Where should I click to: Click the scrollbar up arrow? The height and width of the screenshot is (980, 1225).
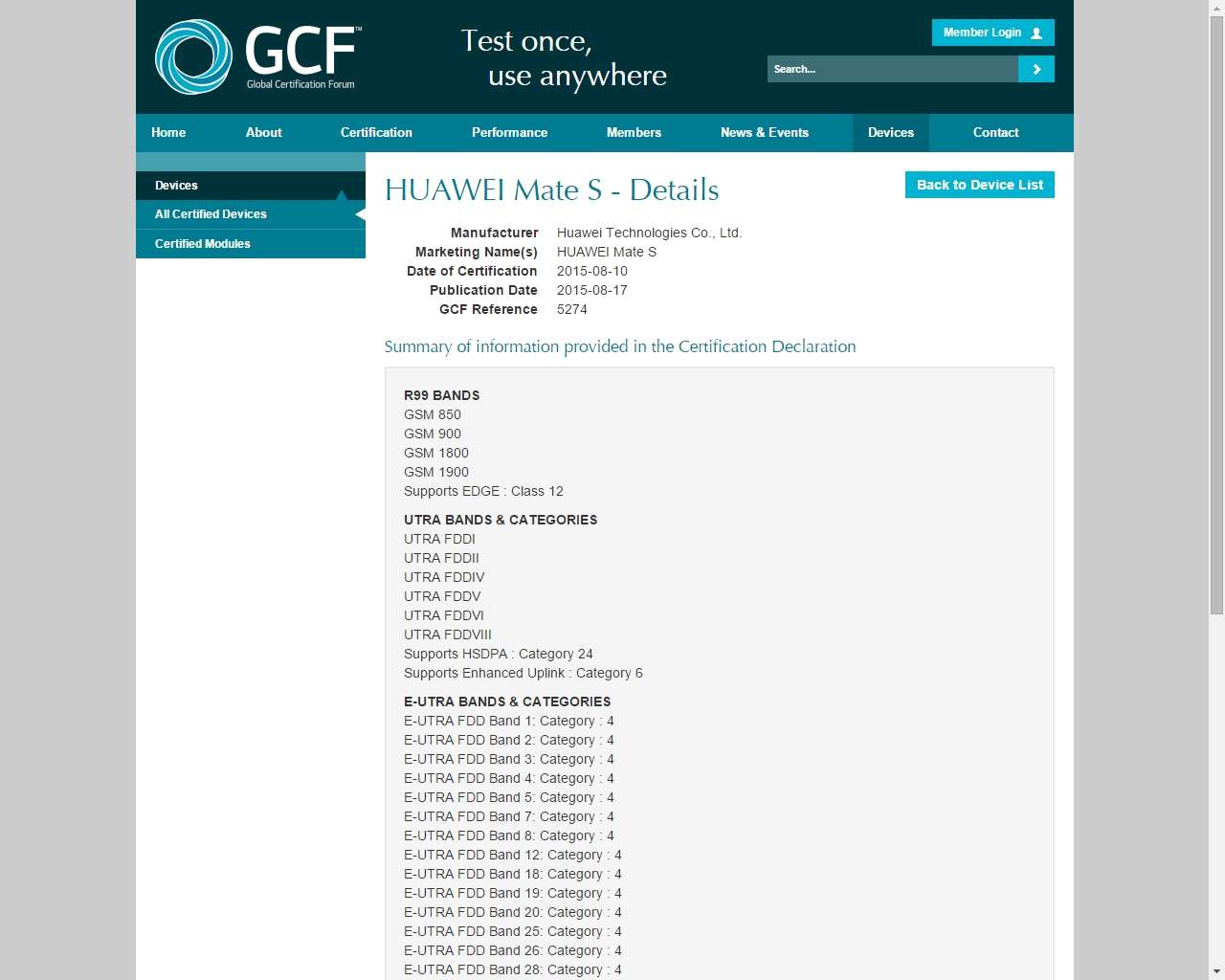(x=1216, y=8)
